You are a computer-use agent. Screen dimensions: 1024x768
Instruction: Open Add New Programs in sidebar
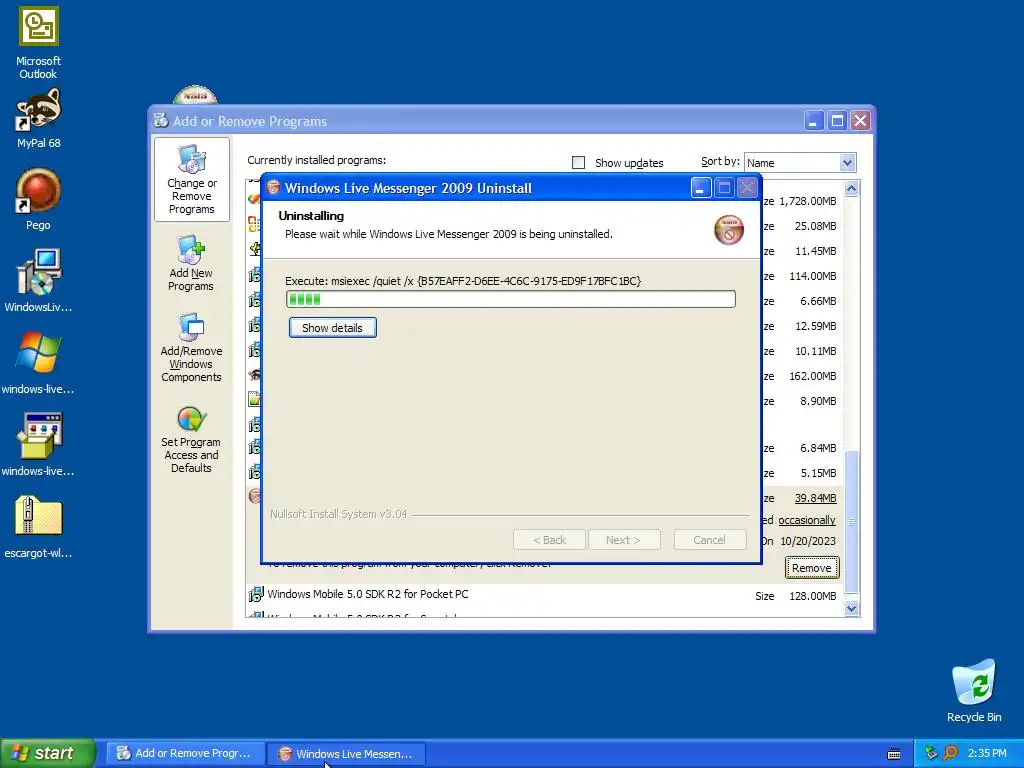[191, 264]
